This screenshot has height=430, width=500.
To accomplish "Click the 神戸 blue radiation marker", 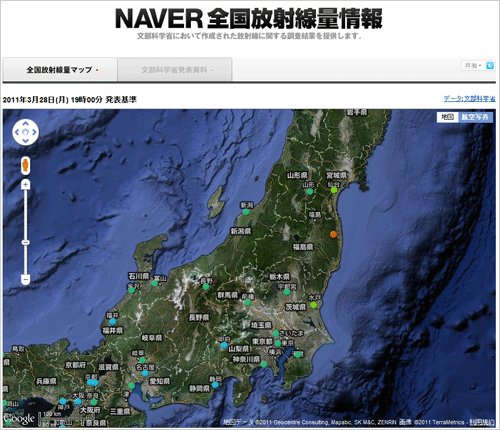I will pyautogui.click(x=63, y=401).
